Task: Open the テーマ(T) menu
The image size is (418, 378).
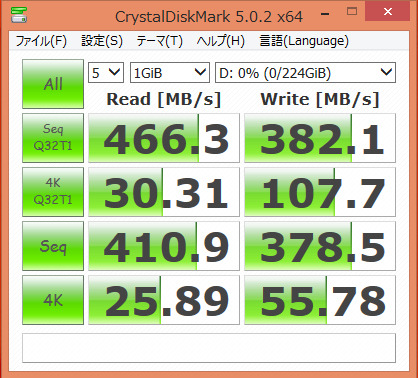Action: (159, 41)
